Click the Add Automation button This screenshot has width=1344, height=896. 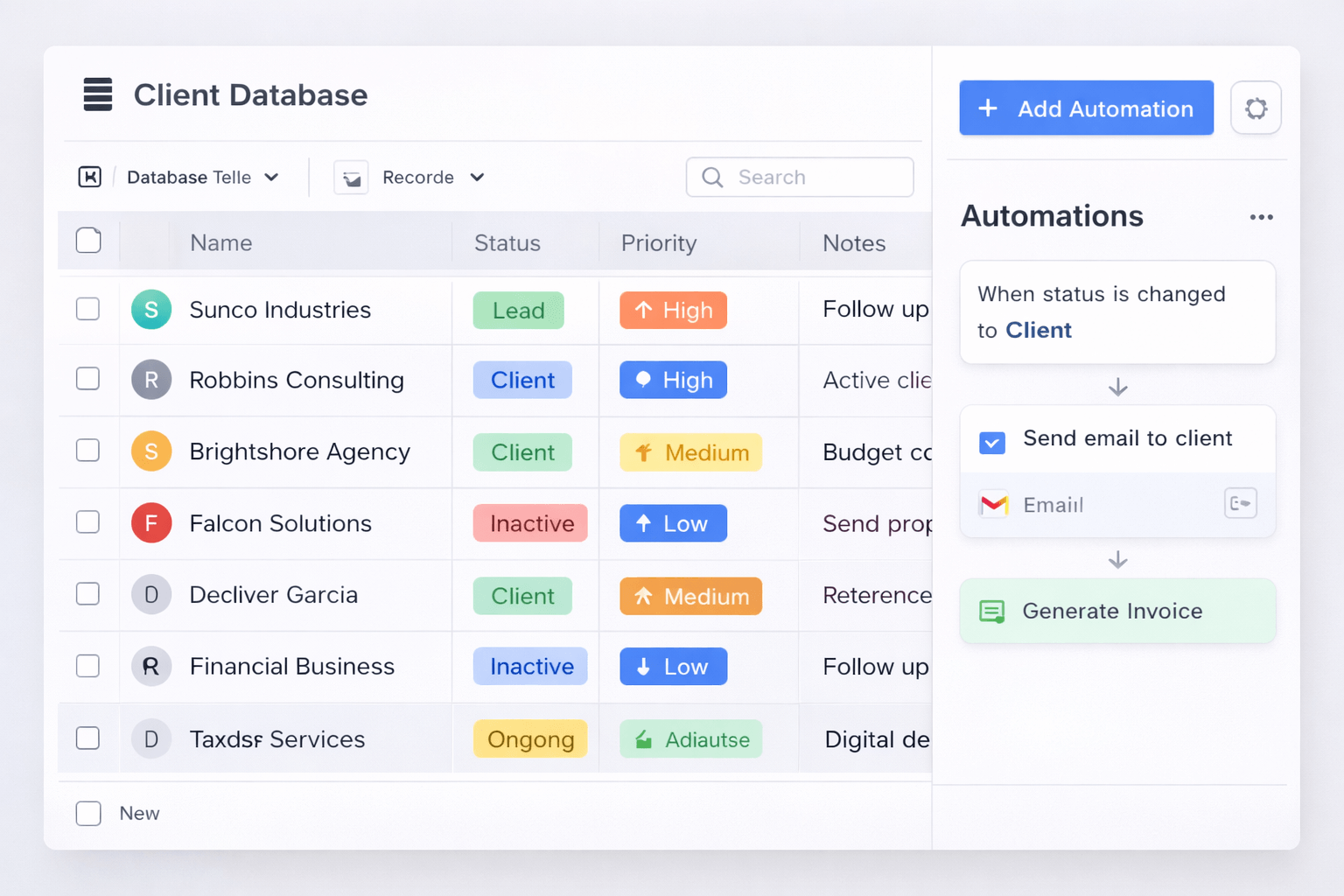(x=1086, y=108)
